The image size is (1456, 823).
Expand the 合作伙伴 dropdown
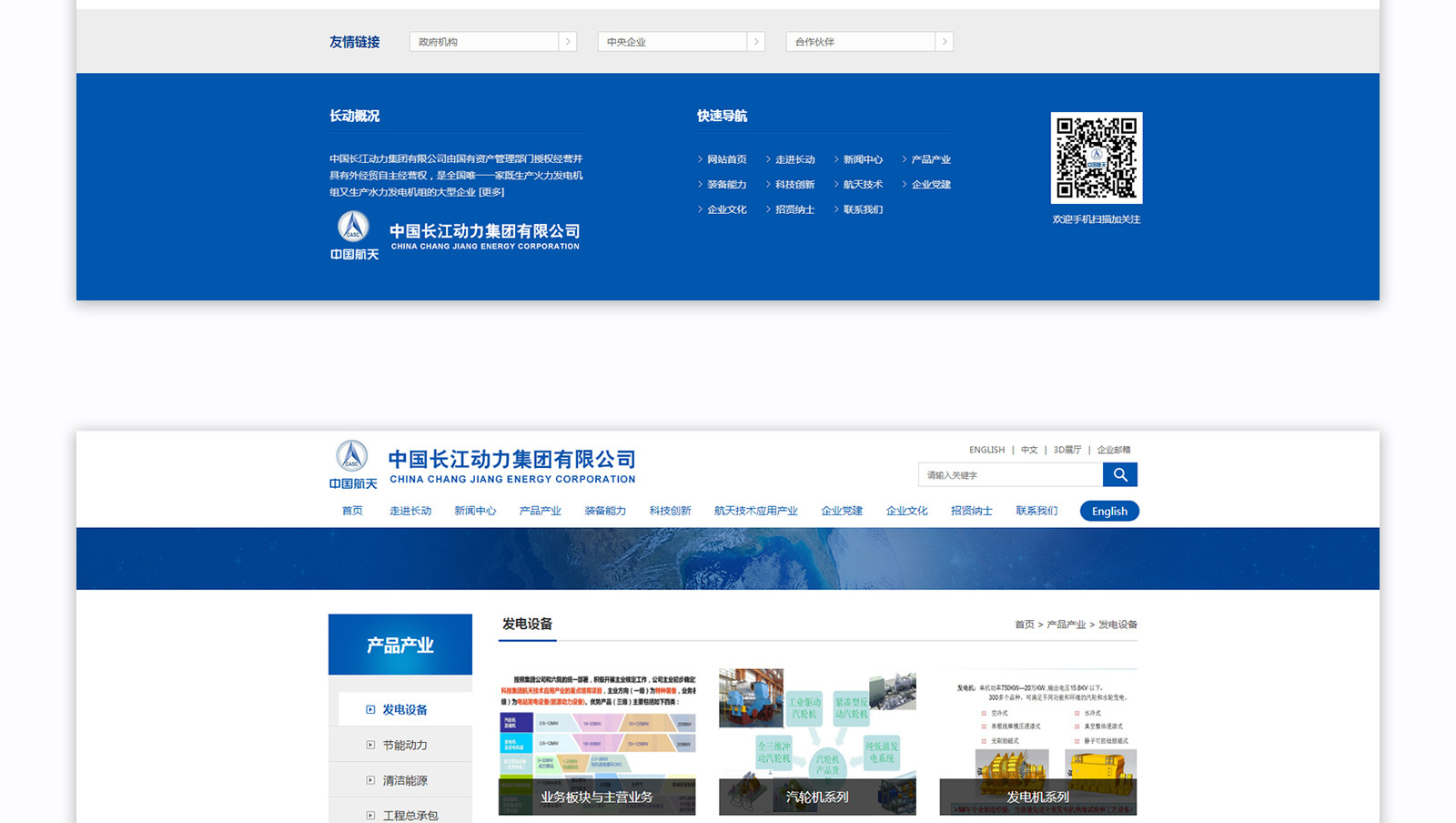944,42
